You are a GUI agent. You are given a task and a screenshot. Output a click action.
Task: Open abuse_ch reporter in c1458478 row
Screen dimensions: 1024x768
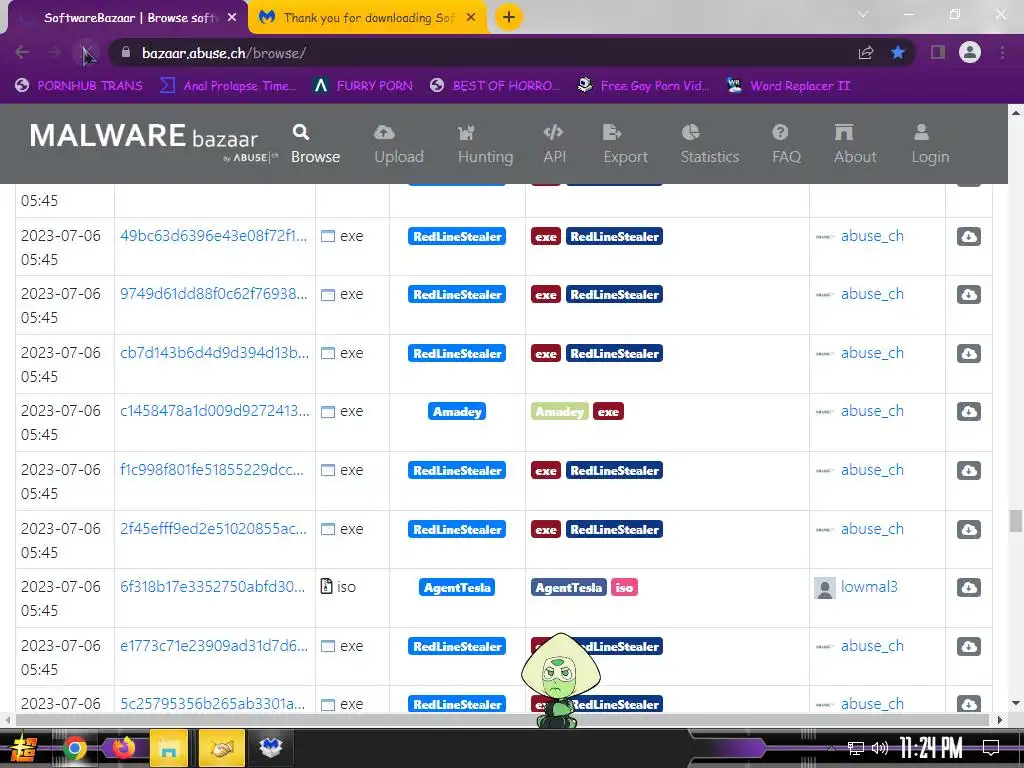(x=872, y=411)
